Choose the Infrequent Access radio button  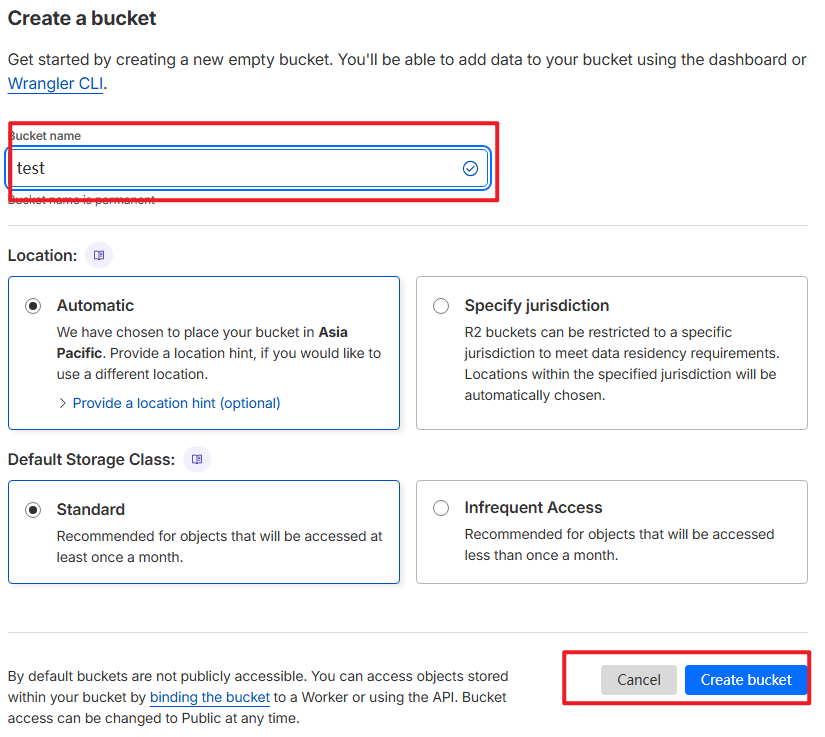tap(441, 508)
